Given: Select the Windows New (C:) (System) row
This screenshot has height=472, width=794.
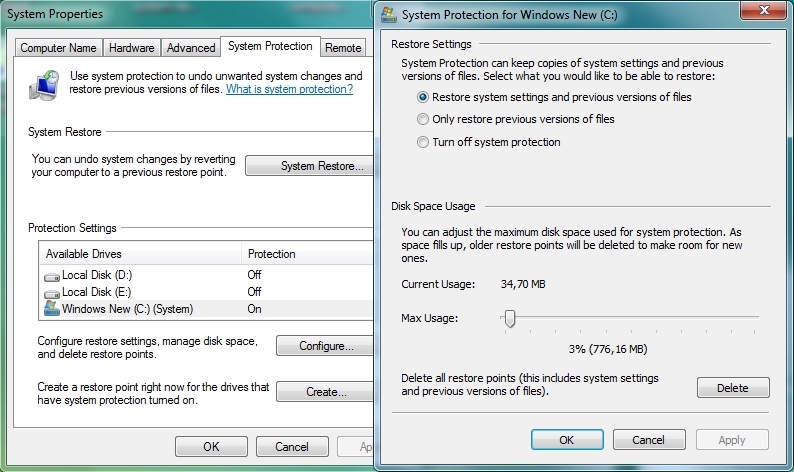Looking at the screenshot, I should coord(207,309).
